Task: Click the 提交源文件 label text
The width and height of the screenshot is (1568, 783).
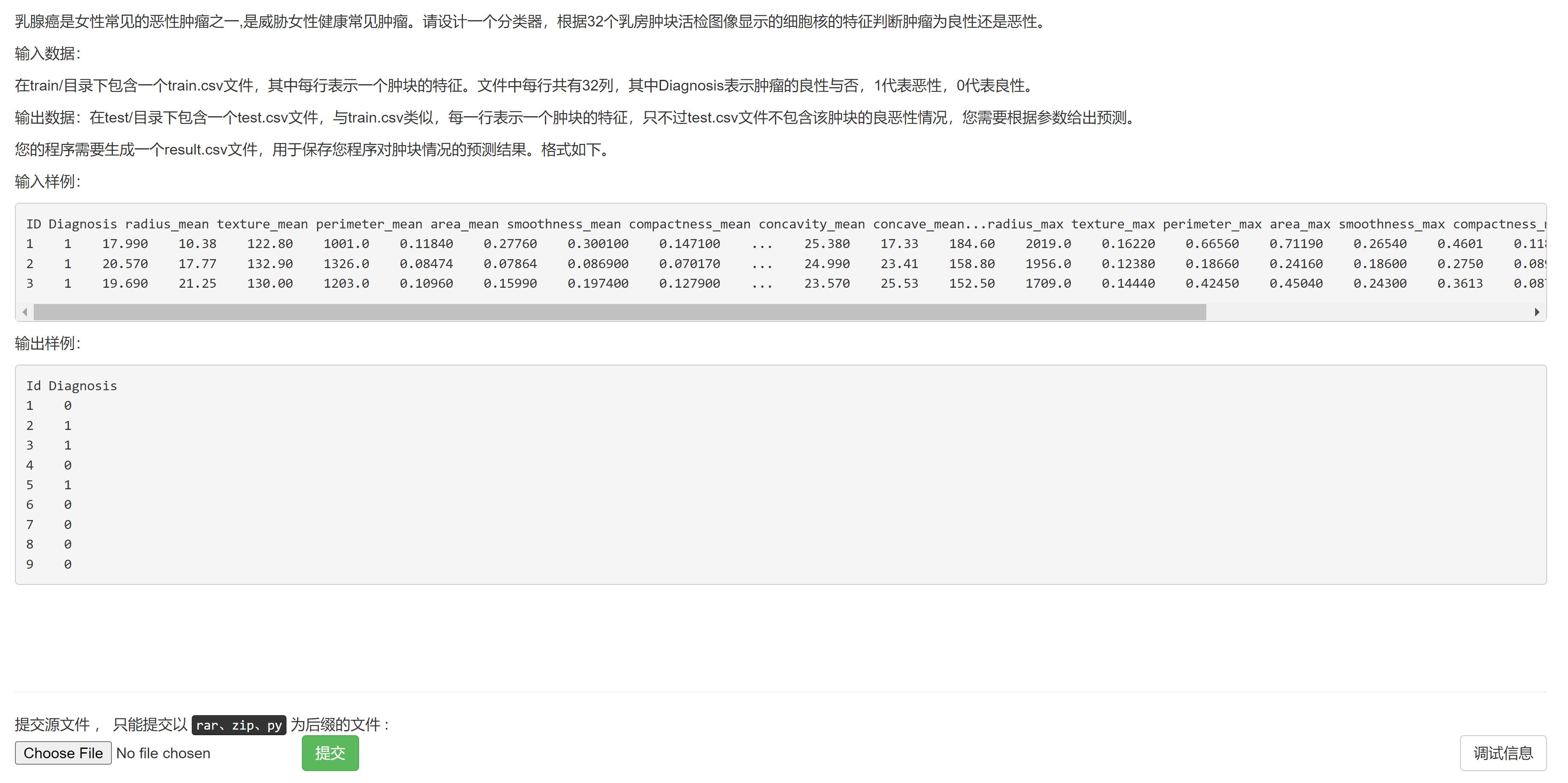Action: [53, 725]
